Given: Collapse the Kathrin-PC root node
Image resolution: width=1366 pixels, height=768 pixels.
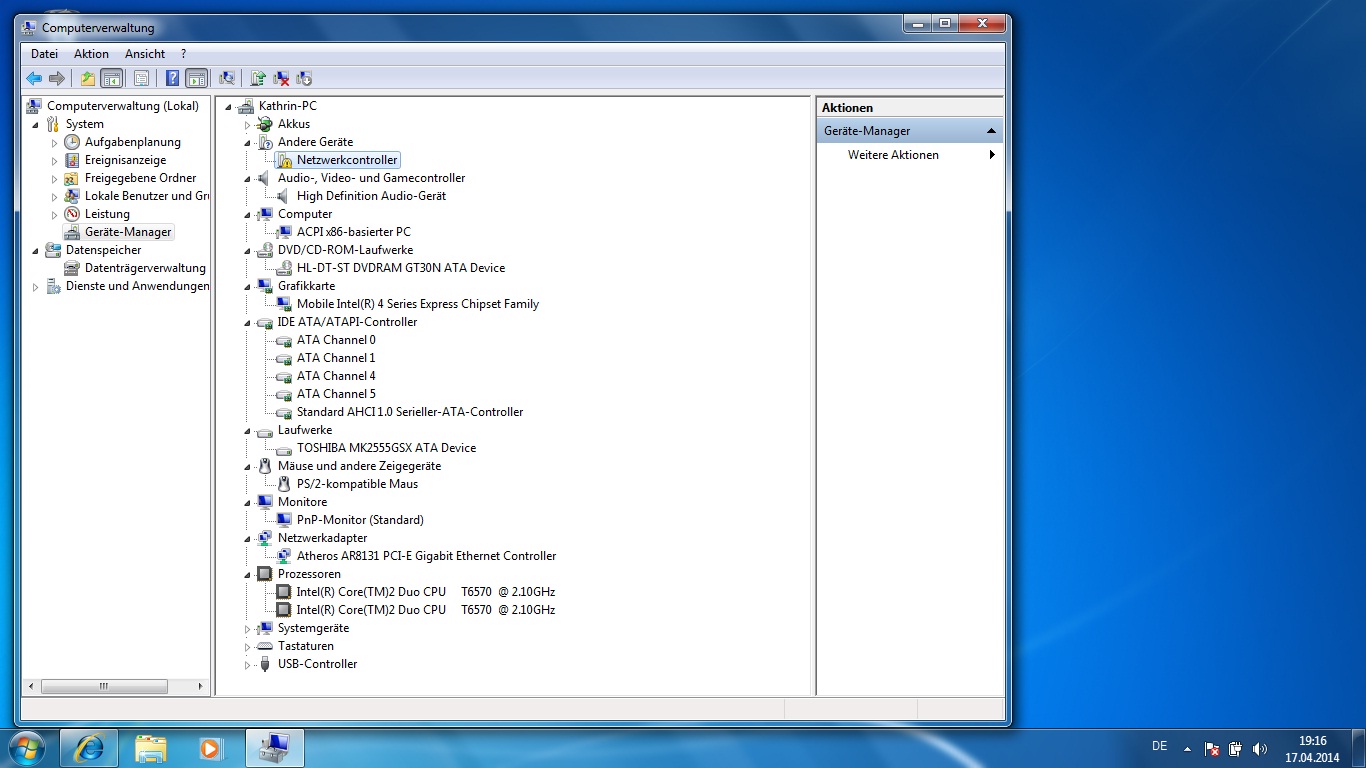Looking at the screenshot, I should (229, 107).
